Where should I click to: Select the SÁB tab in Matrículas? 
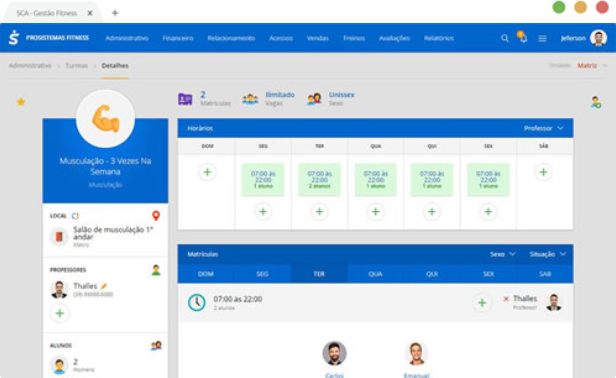pos(545,274)
